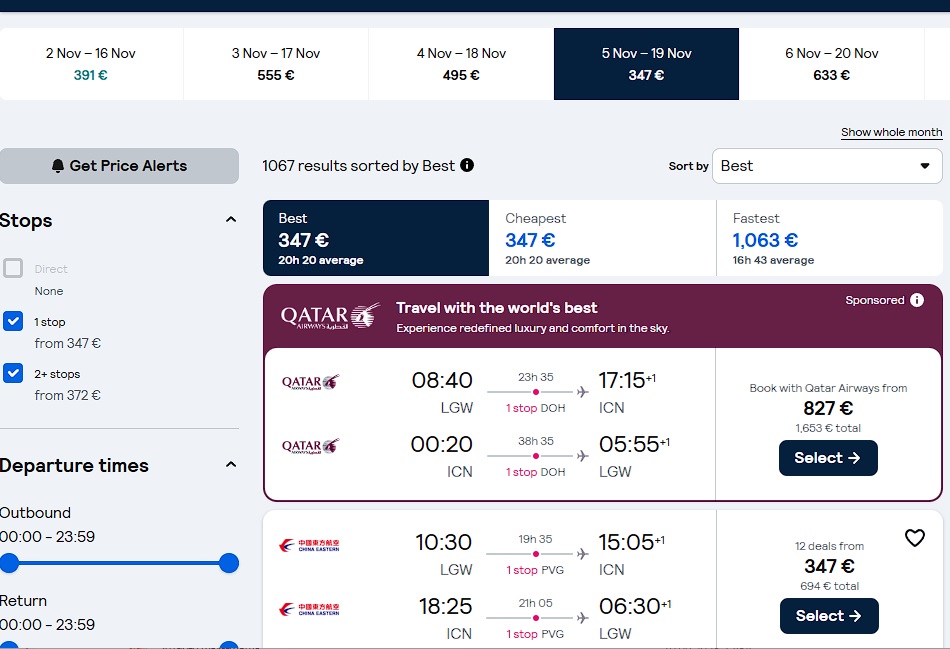Uncheck the 2+ stops checkbox

pos(13,373)
